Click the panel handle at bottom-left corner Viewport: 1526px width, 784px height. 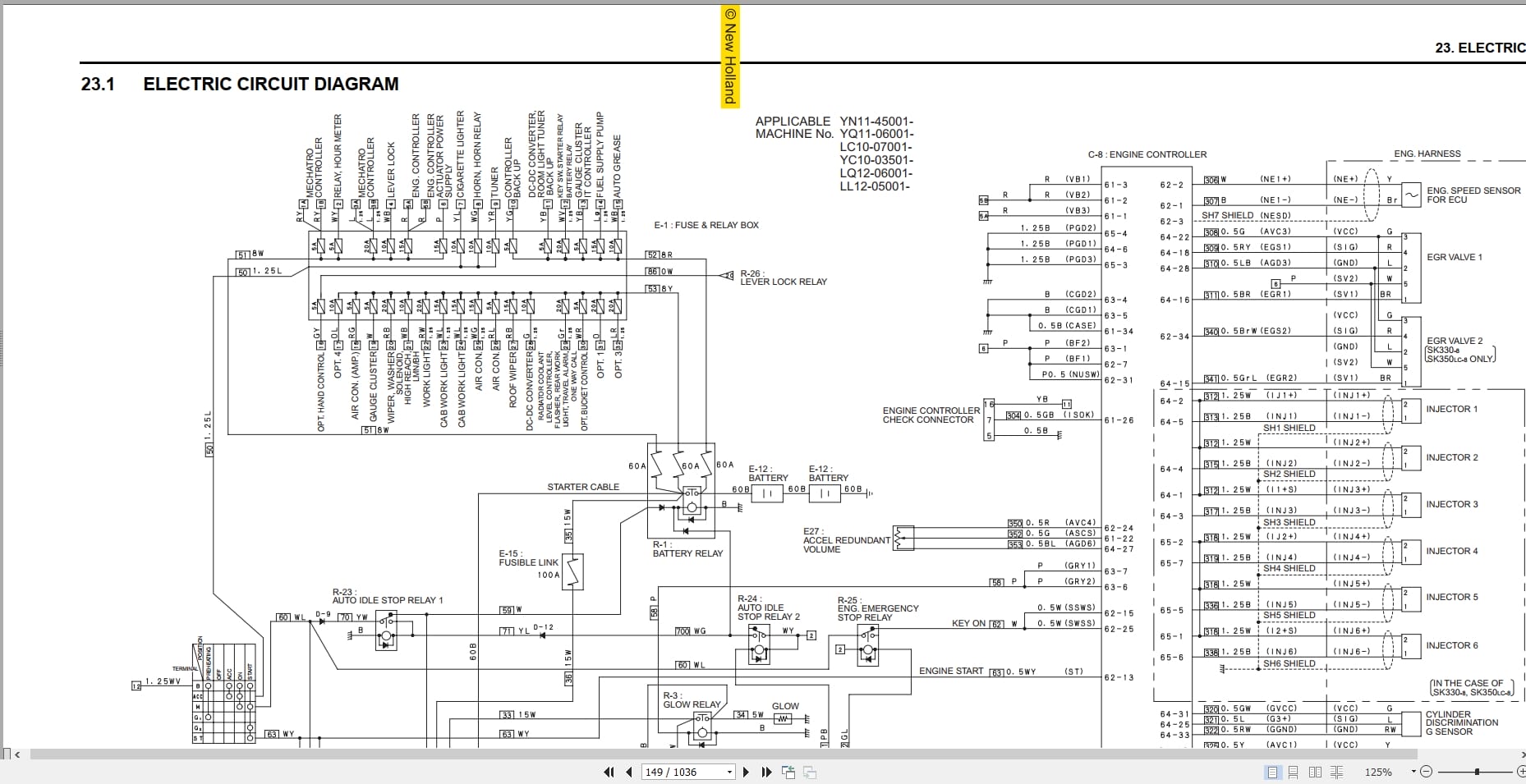(x=7, y=754)
